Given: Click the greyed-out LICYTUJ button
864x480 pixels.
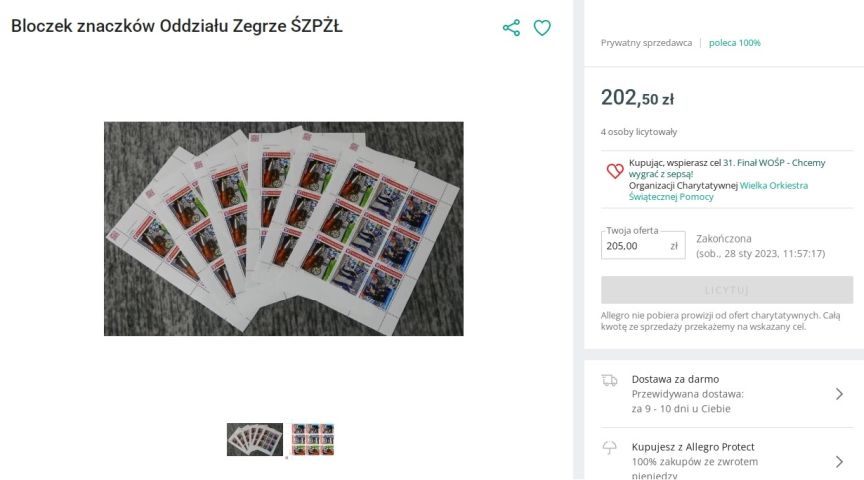Looking at the screenshot, I should [x=727, y=290].
